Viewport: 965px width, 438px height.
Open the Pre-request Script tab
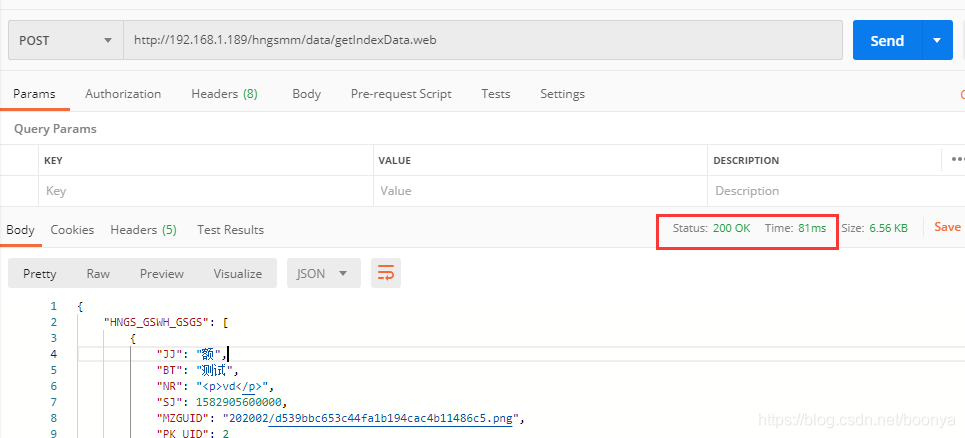pos(401,94)
